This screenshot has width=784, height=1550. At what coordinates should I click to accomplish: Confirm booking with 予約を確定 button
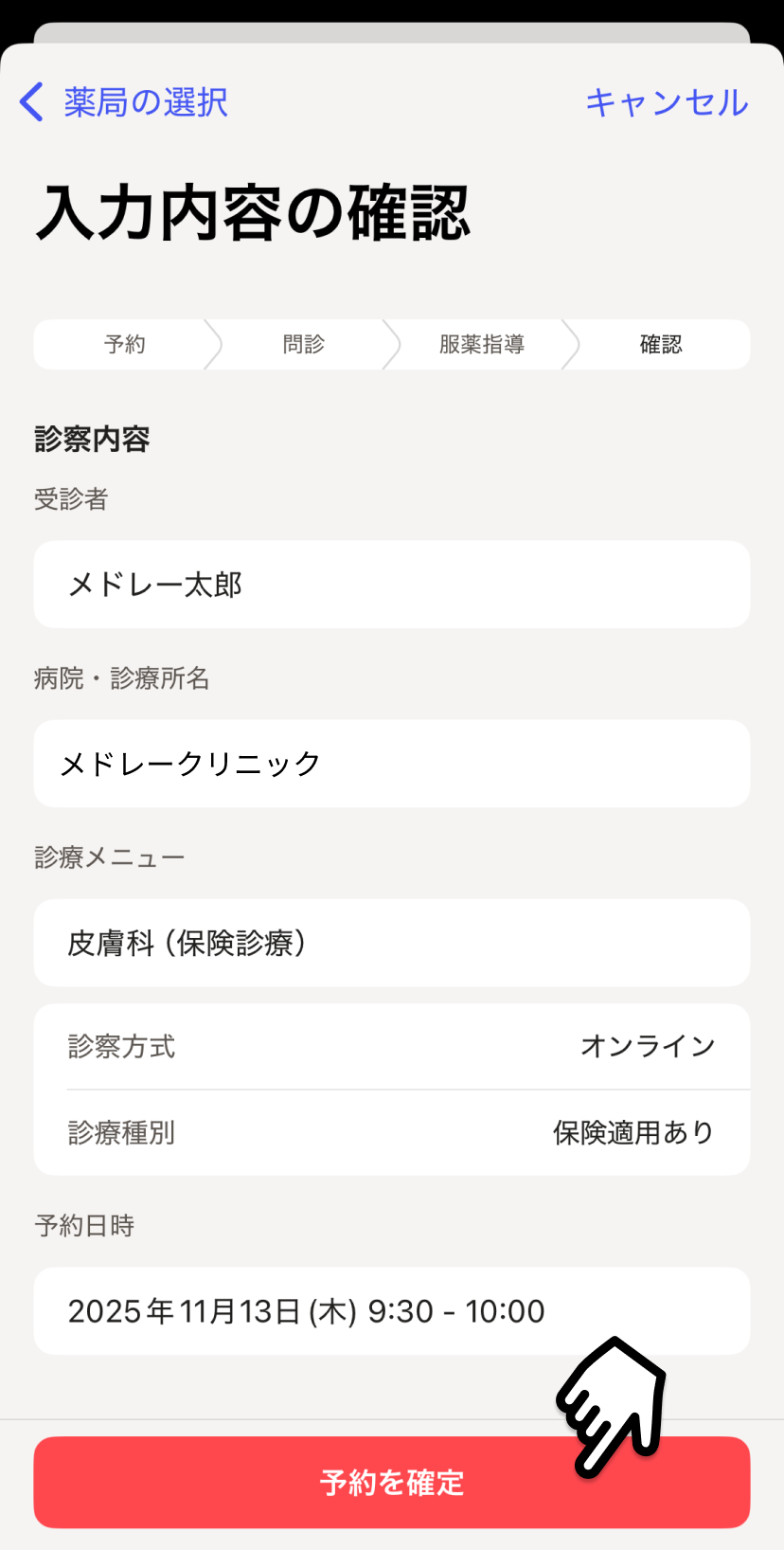point(391,1482)
